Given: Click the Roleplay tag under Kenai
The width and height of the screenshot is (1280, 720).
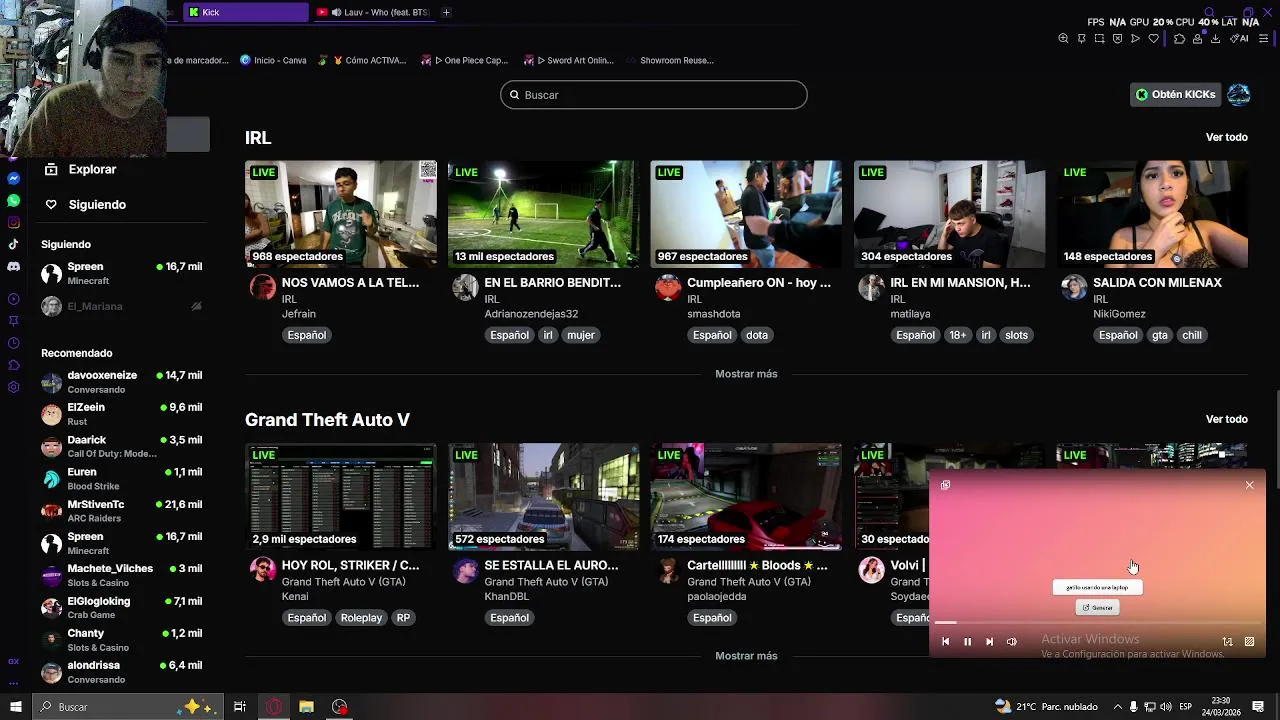Looking at the screenshot, I should [x=361, y=618].
